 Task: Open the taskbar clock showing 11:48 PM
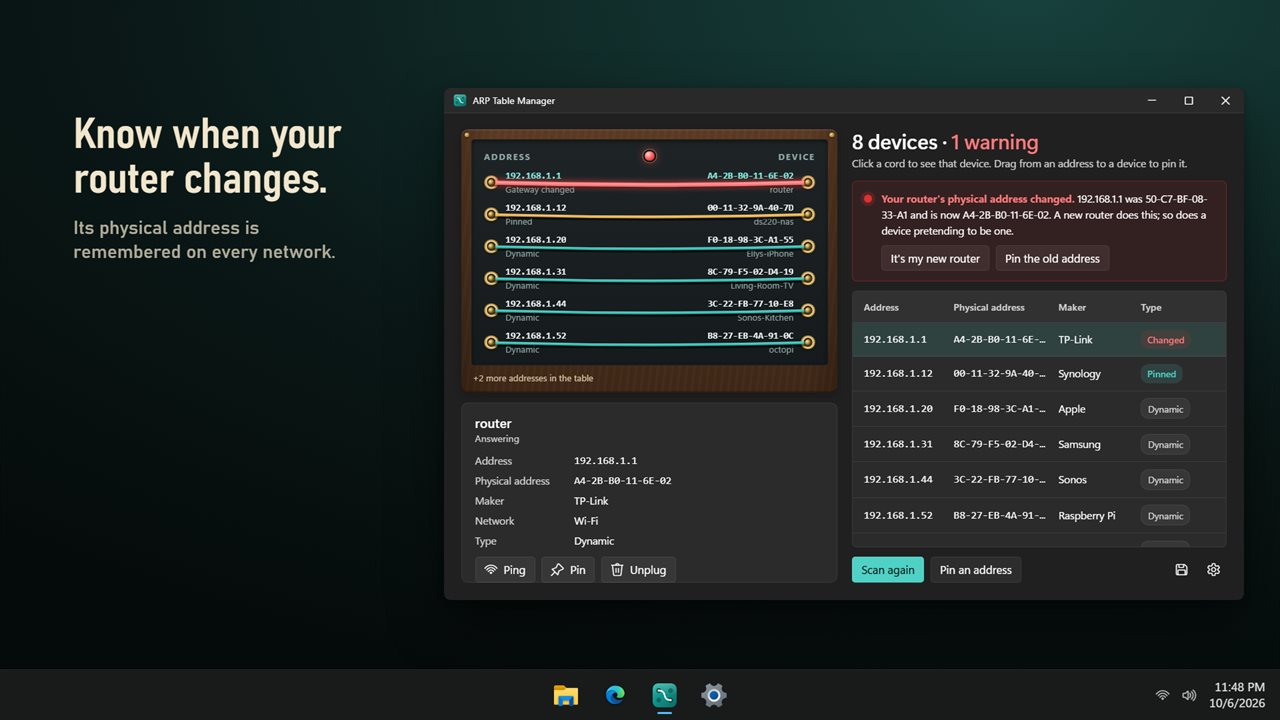pyautogui.click(x=1238, y=695)
